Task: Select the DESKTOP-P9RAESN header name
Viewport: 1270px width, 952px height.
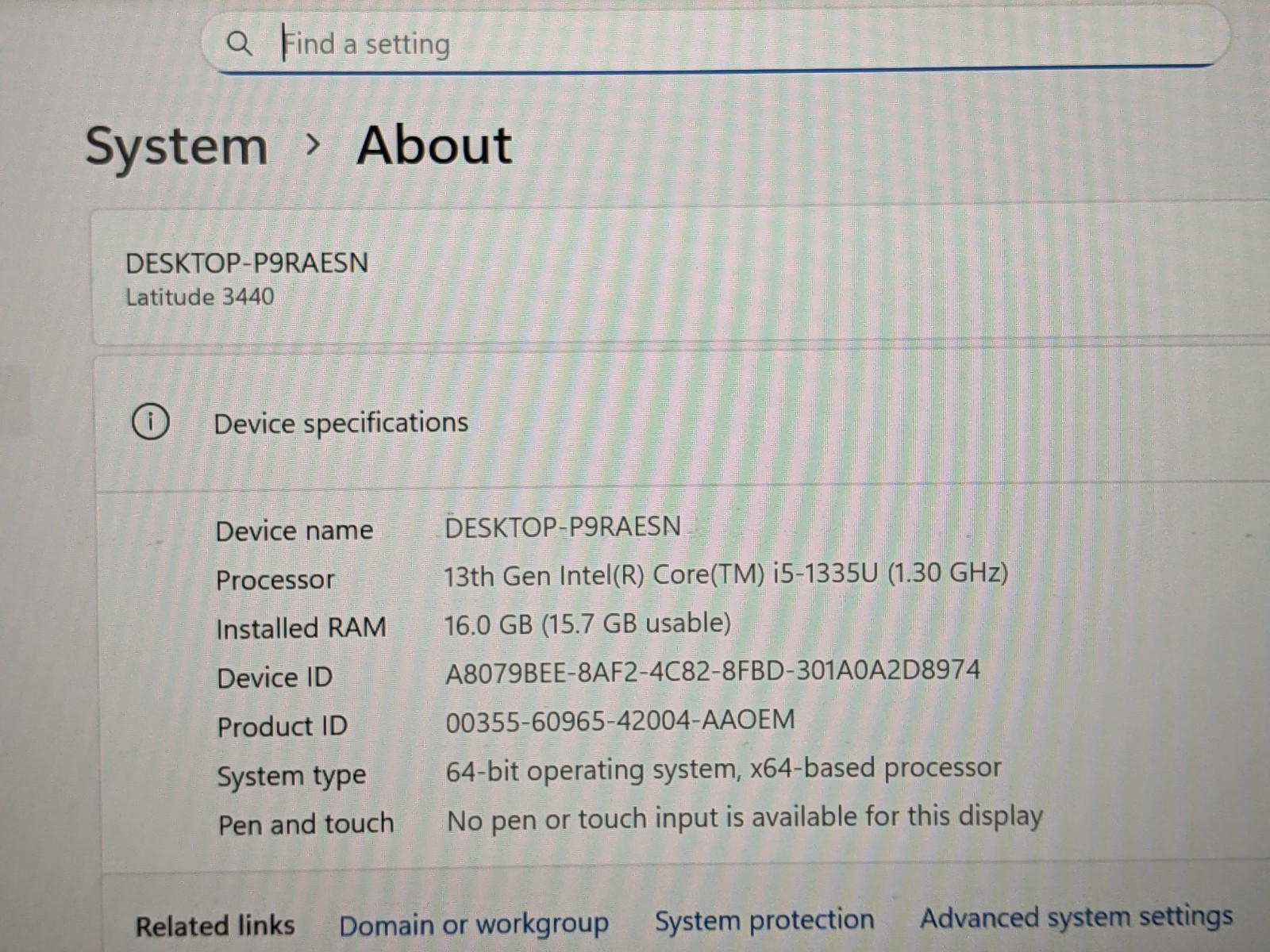Action: (247, 263)
